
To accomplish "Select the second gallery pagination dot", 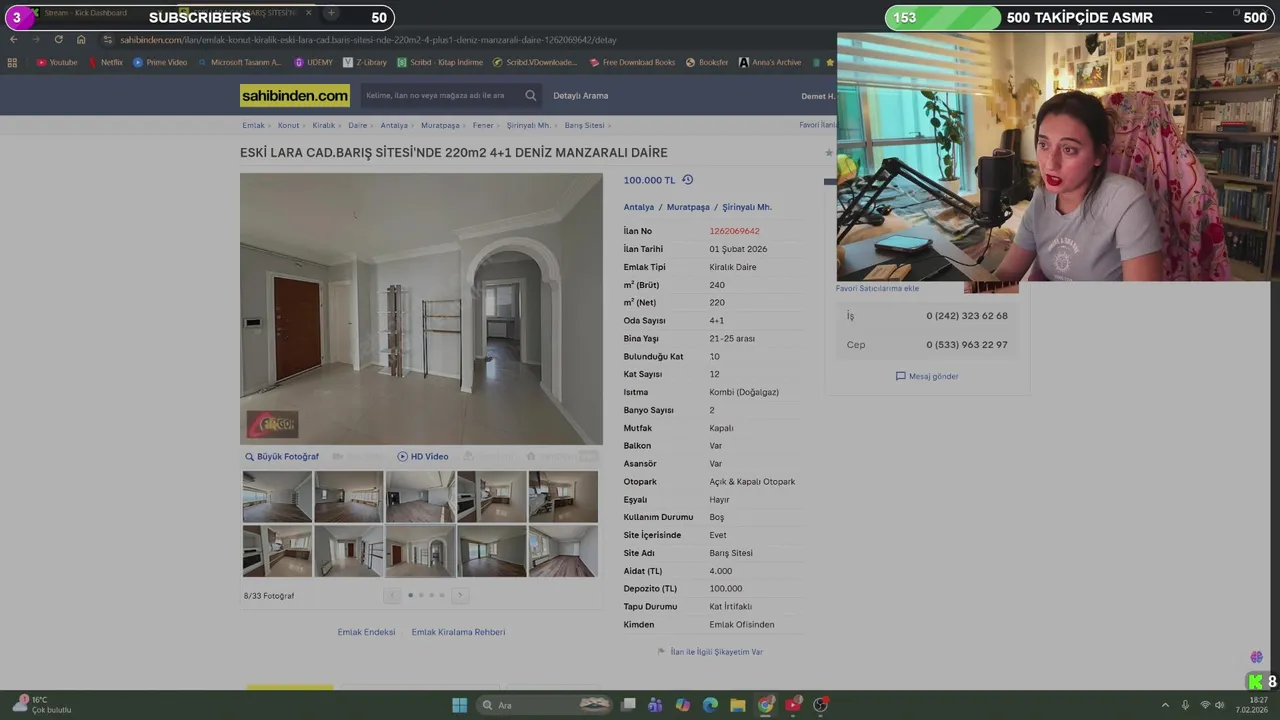I will pos(421,595).
